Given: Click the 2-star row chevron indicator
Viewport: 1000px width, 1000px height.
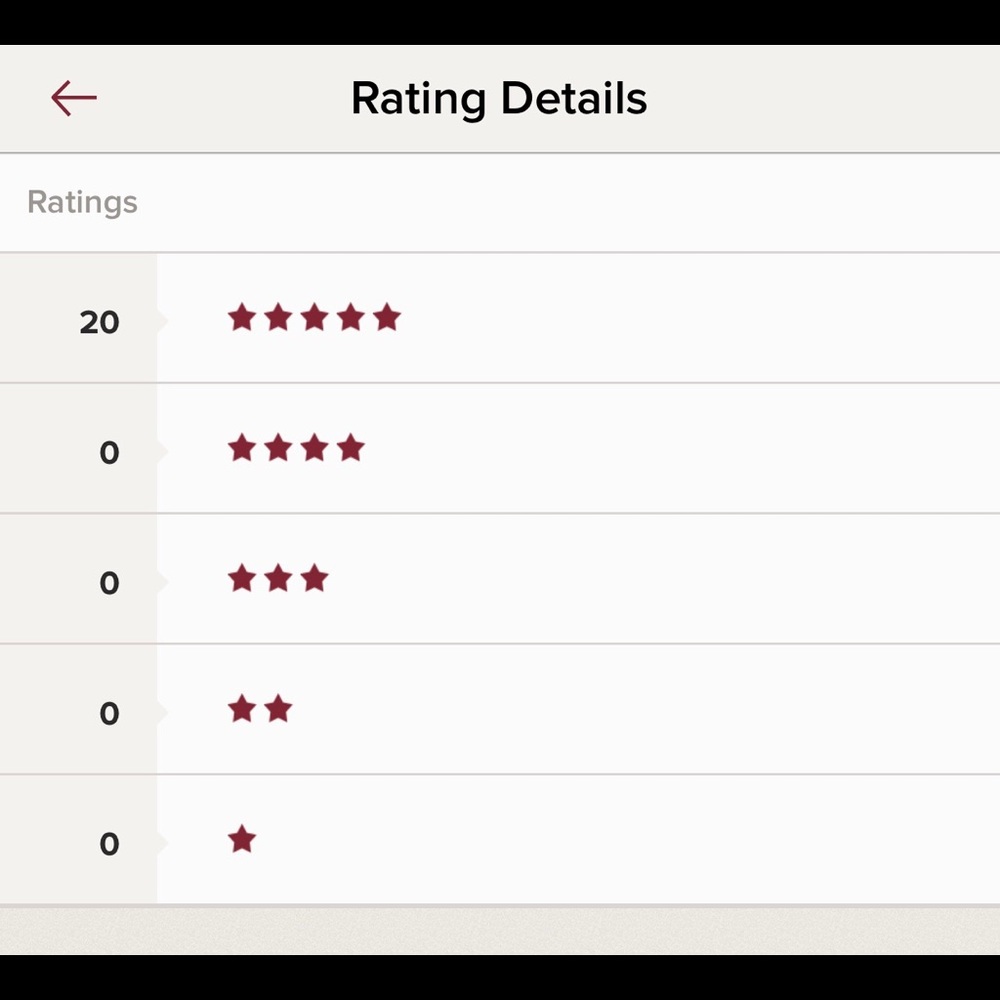Looking at the screenshot, I should click(162, 710).
